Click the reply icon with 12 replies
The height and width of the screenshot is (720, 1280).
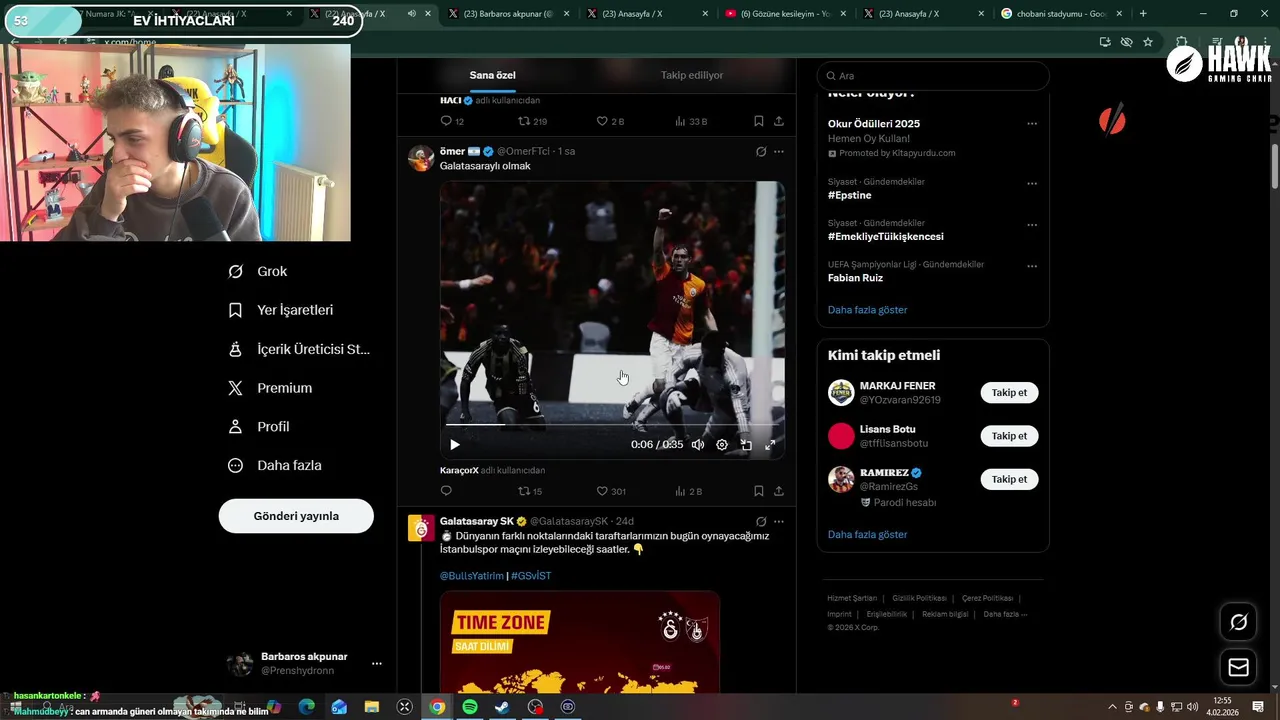tap(446, 121)
